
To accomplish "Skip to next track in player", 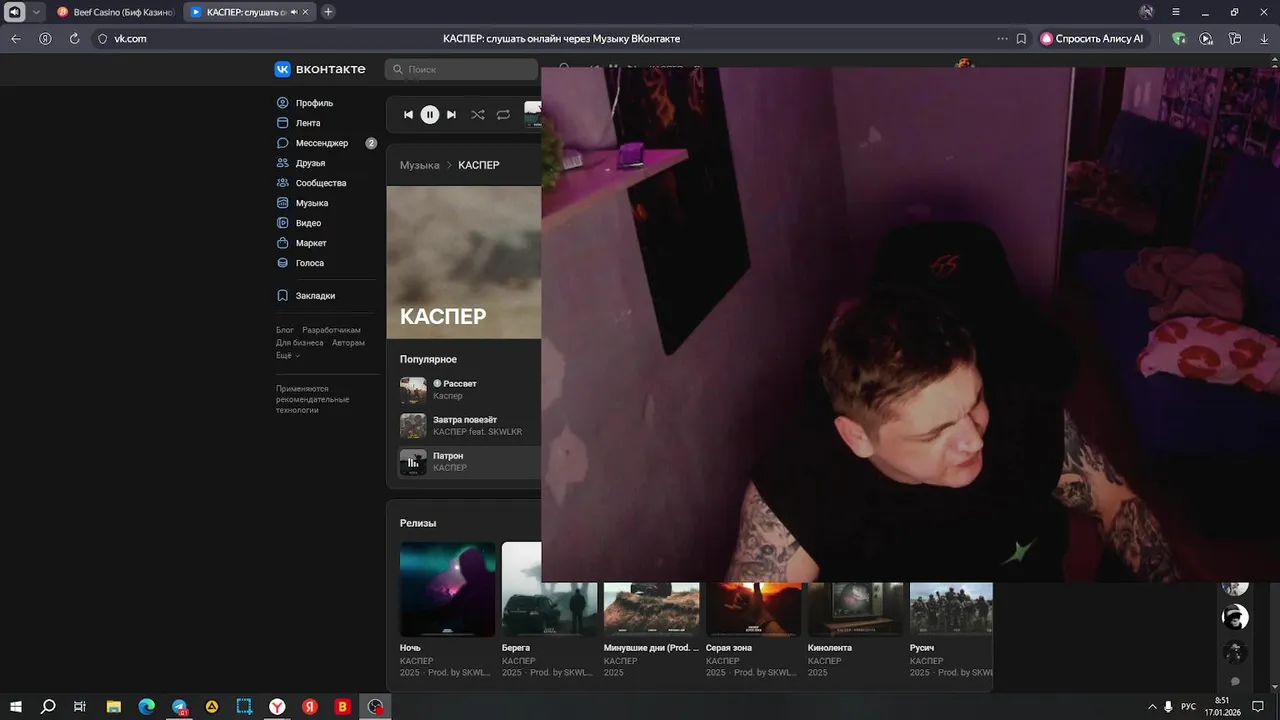I will (x=451, y=115).
